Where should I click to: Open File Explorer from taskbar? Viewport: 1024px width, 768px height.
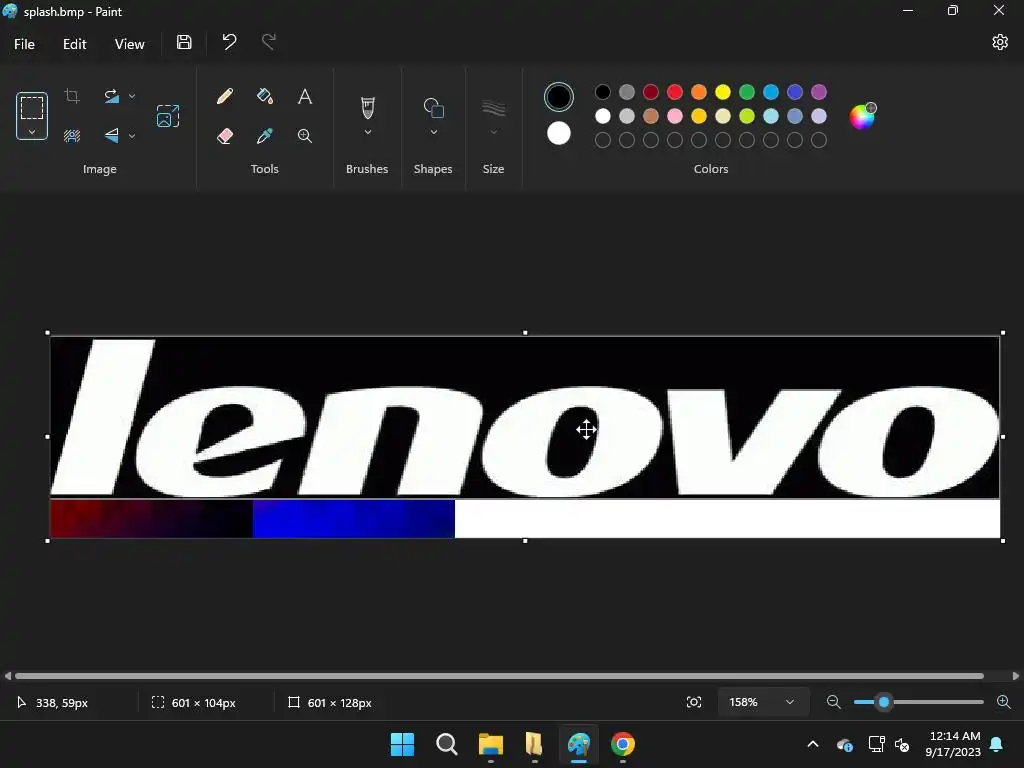[490, 744]
